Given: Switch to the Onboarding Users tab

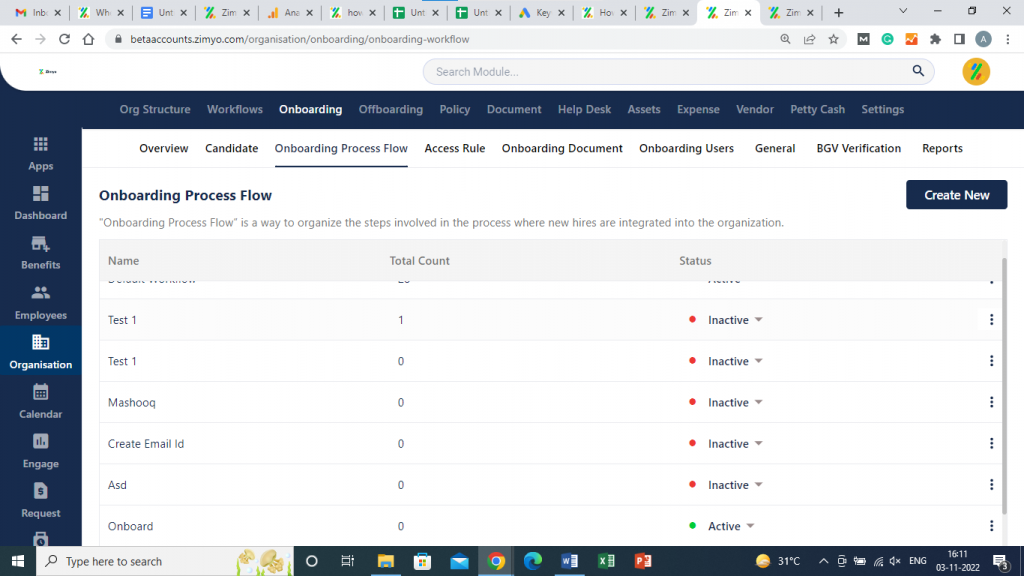Looking at the screenshot, I should point(686,148).
